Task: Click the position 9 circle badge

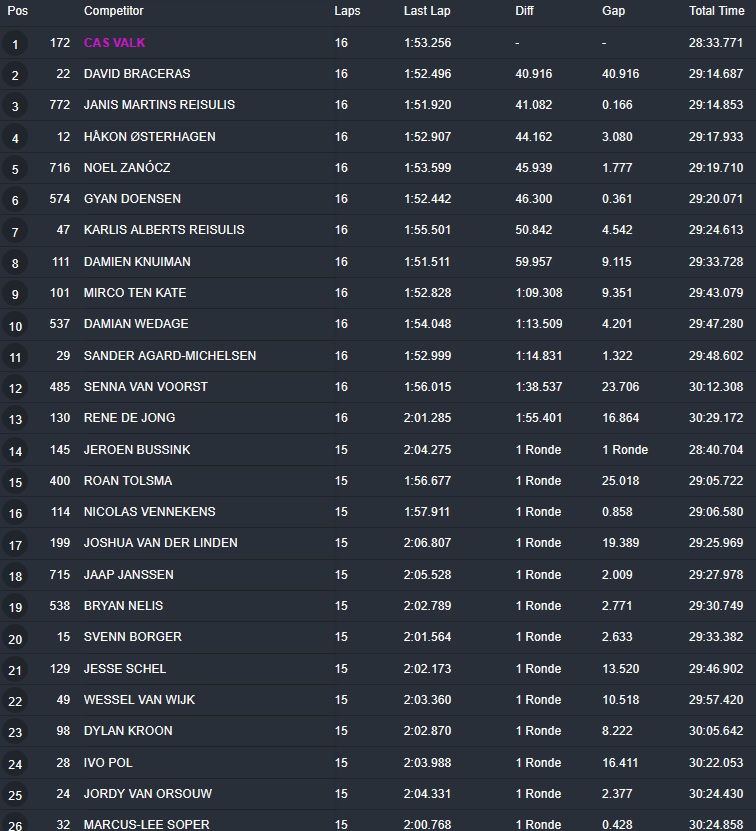Action: pos(15,294)
